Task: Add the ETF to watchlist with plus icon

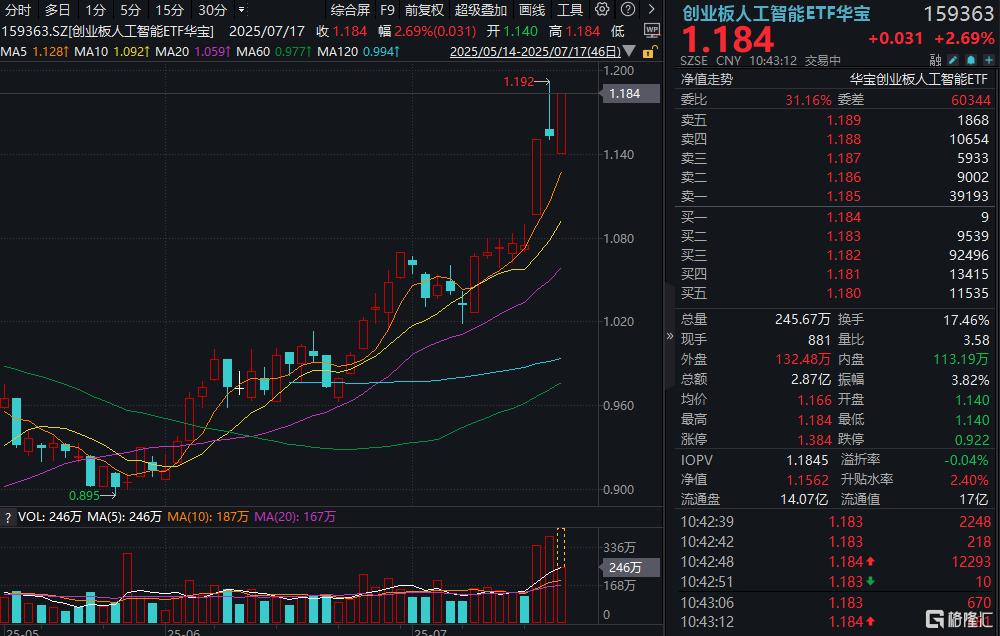Action: tap(989, 60)
